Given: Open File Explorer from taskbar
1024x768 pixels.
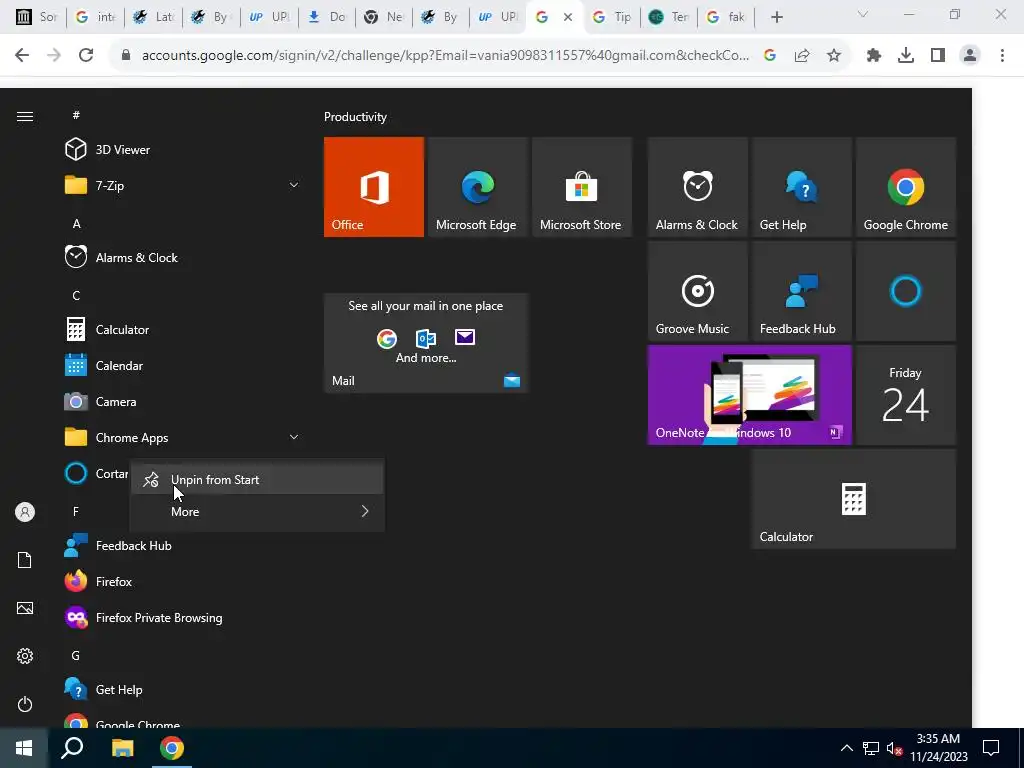Looking at the screenshot, I should (122, 748).
